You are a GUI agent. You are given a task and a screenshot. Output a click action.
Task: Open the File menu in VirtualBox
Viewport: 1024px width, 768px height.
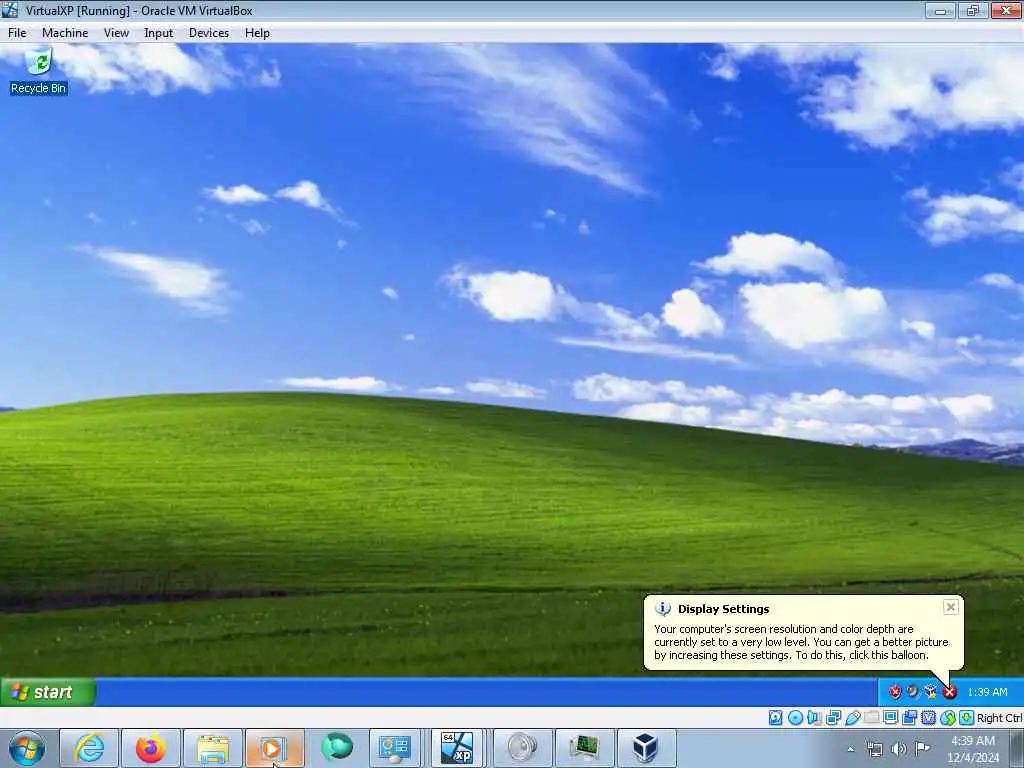click(x=17, y=33)
